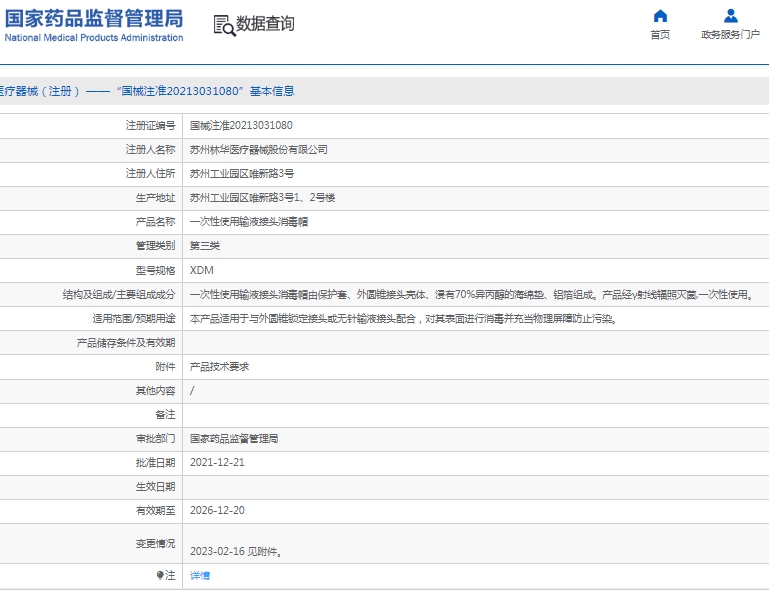Select registration number 国械注准20213031080 value
The height and width of the screenshot is (594, 769).
241,126
